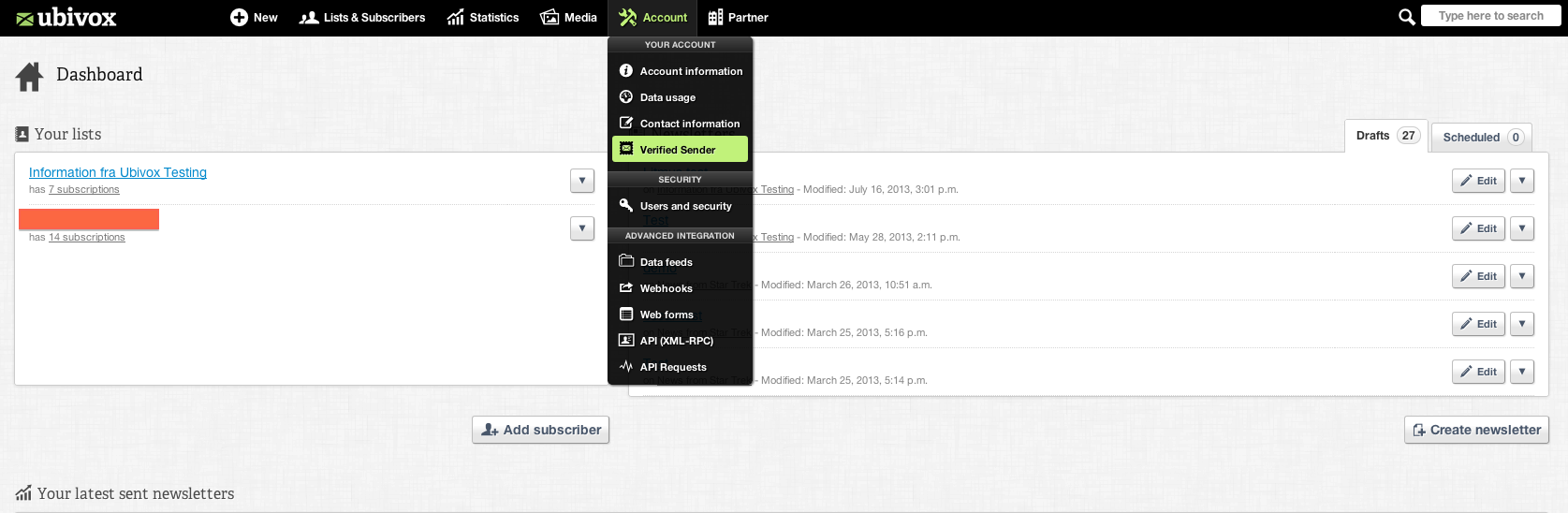Click the Dashboard home icon
This screenshot has width=1568, height=513.
pos(29,77)
